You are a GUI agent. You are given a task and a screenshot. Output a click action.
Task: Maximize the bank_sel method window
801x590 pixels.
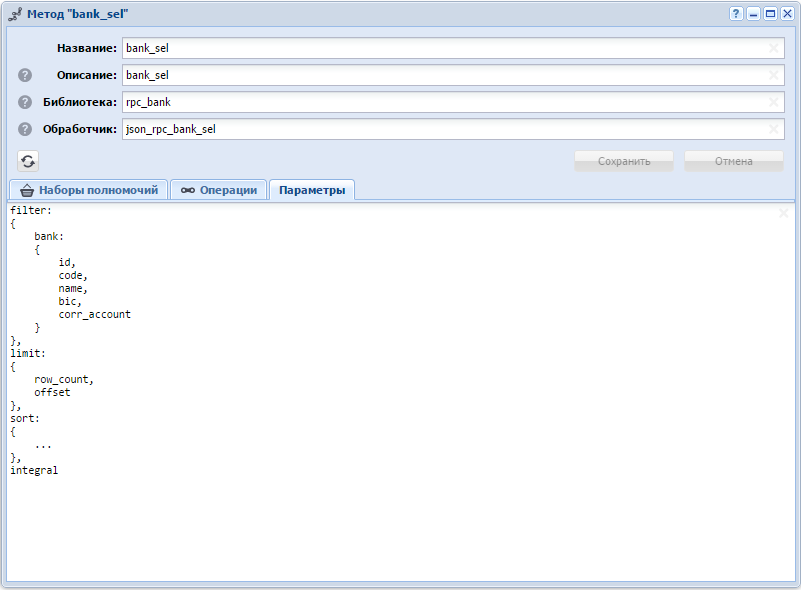click(x=770, y=14)
